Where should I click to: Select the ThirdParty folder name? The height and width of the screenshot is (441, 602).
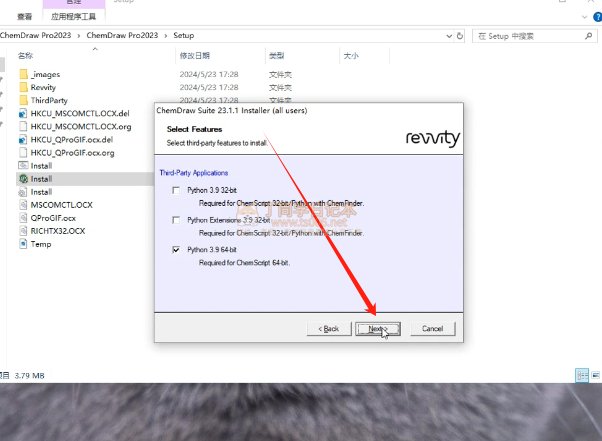click(x=49, y=101)
